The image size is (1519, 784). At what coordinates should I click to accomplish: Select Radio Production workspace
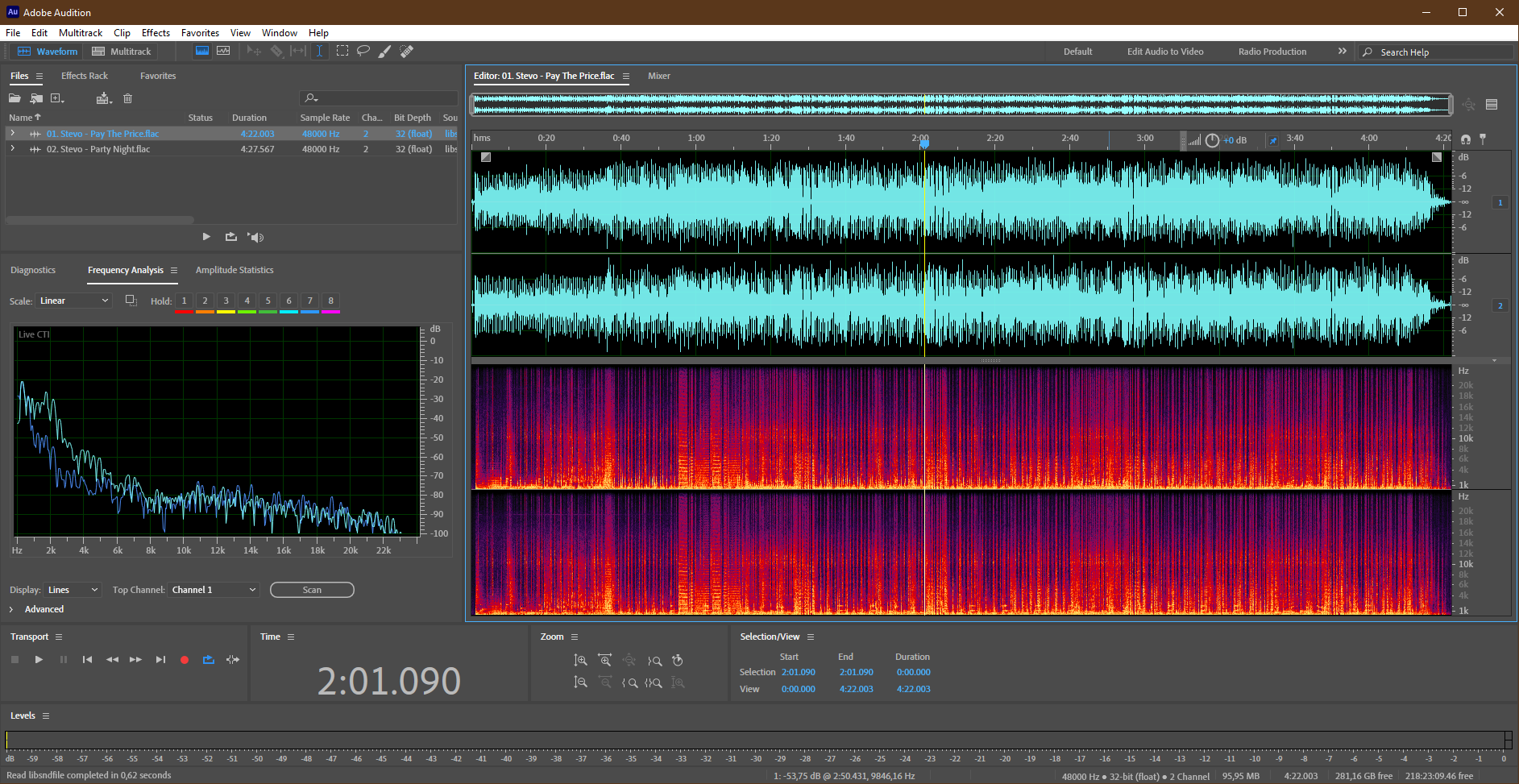1272,52
